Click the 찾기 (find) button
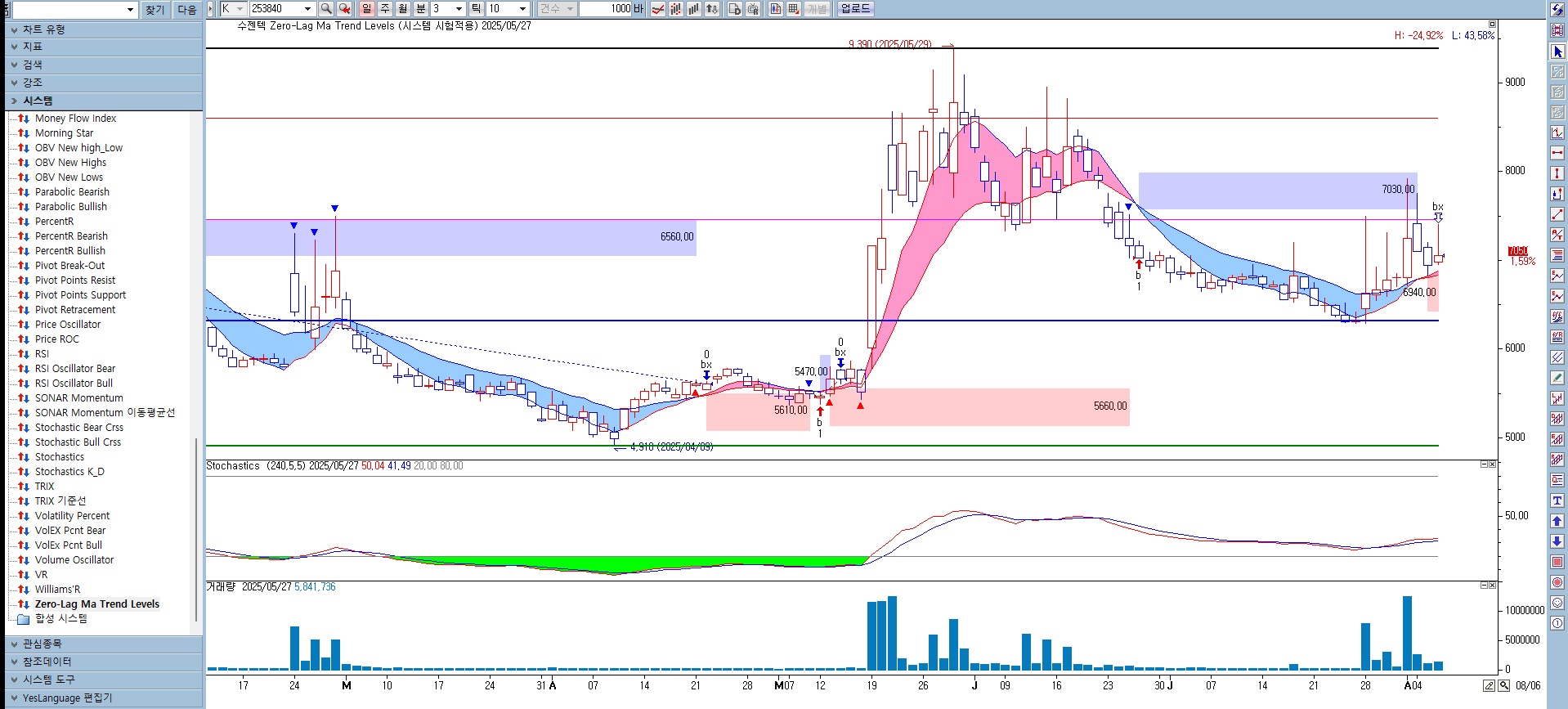This screenshot has height=709, width=1568. pyautogui.click(x=155, y=10)
